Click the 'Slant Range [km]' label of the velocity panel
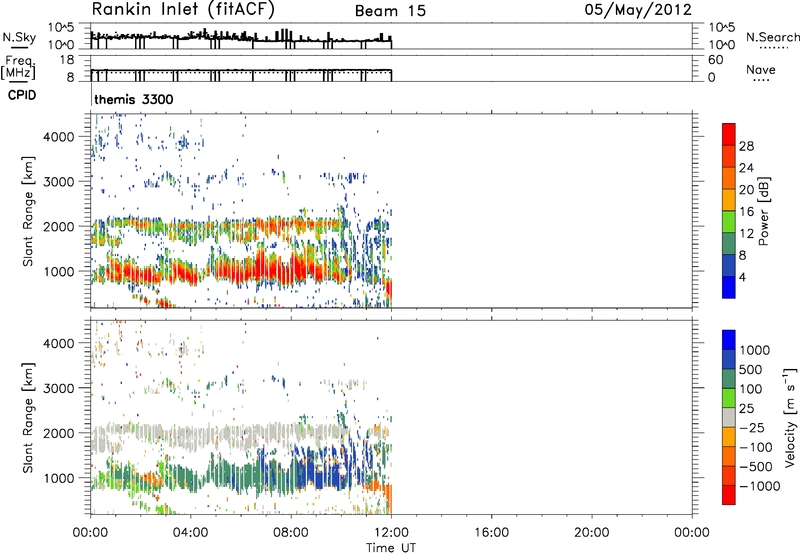 tap(28, 418)
